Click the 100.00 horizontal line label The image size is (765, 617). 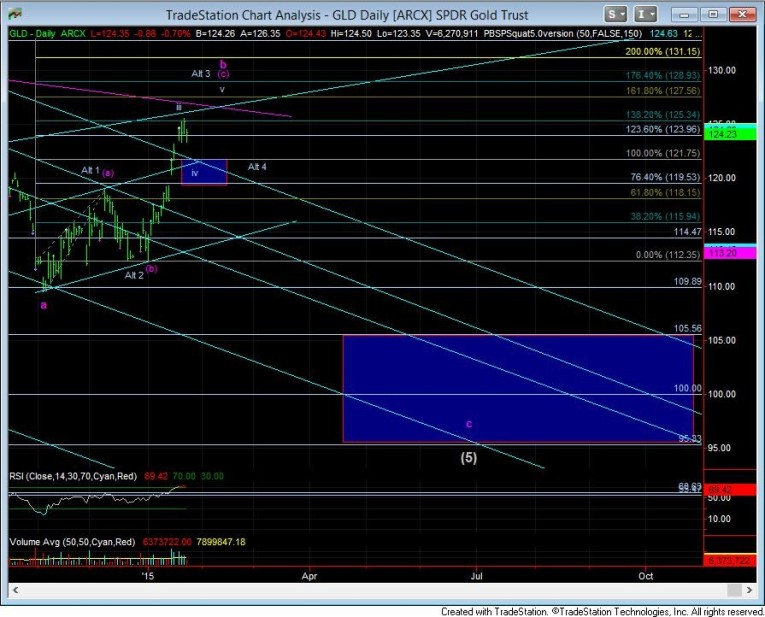click(687, 388)
